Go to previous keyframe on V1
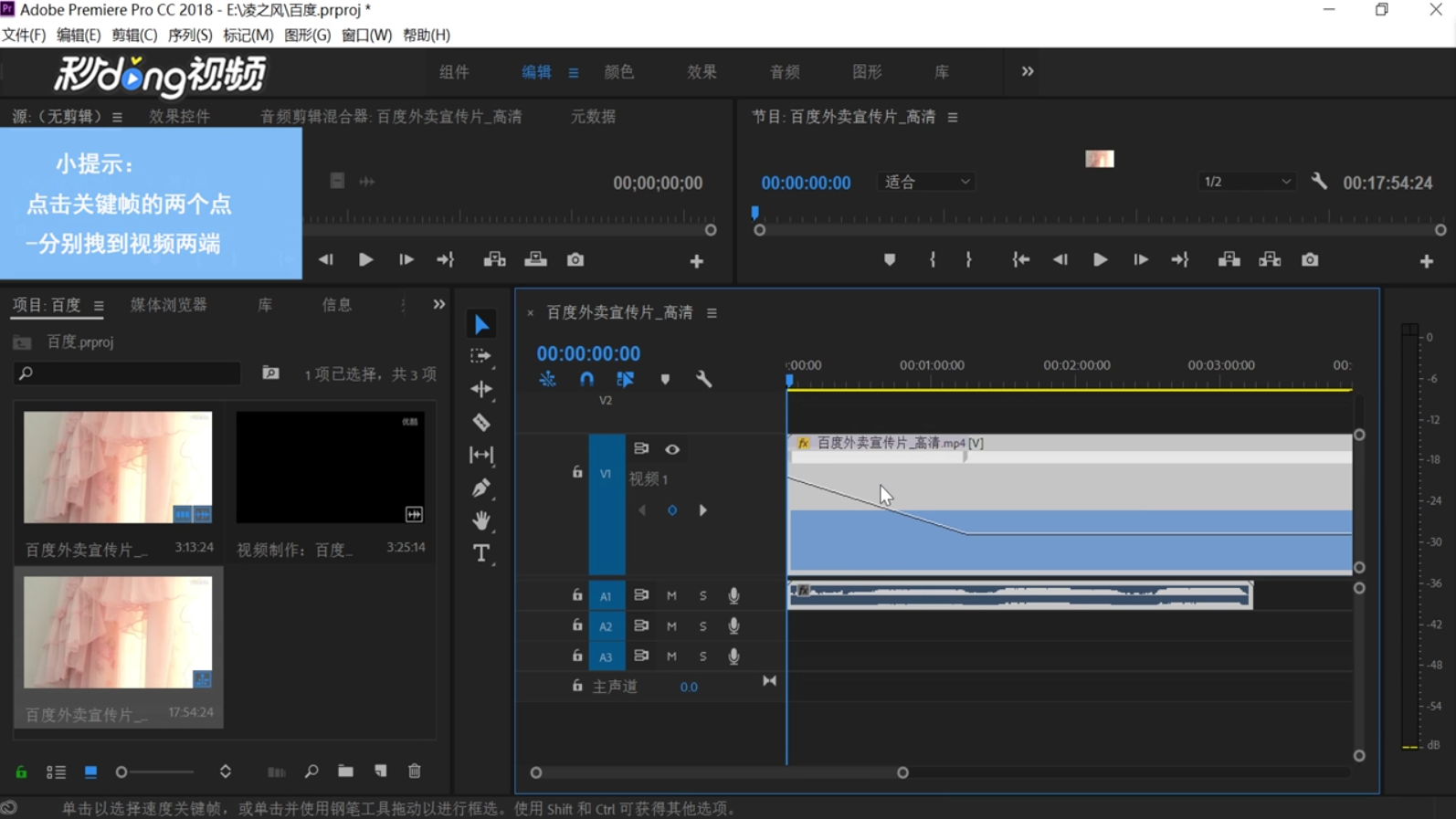 (642, 510)
